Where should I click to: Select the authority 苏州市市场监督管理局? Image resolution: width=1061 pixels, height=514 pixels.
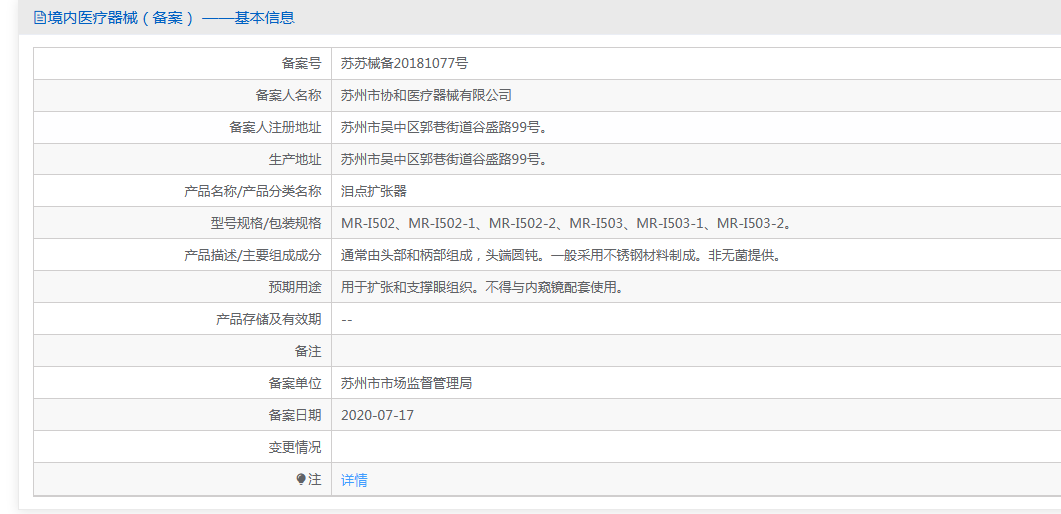[406, 383]
